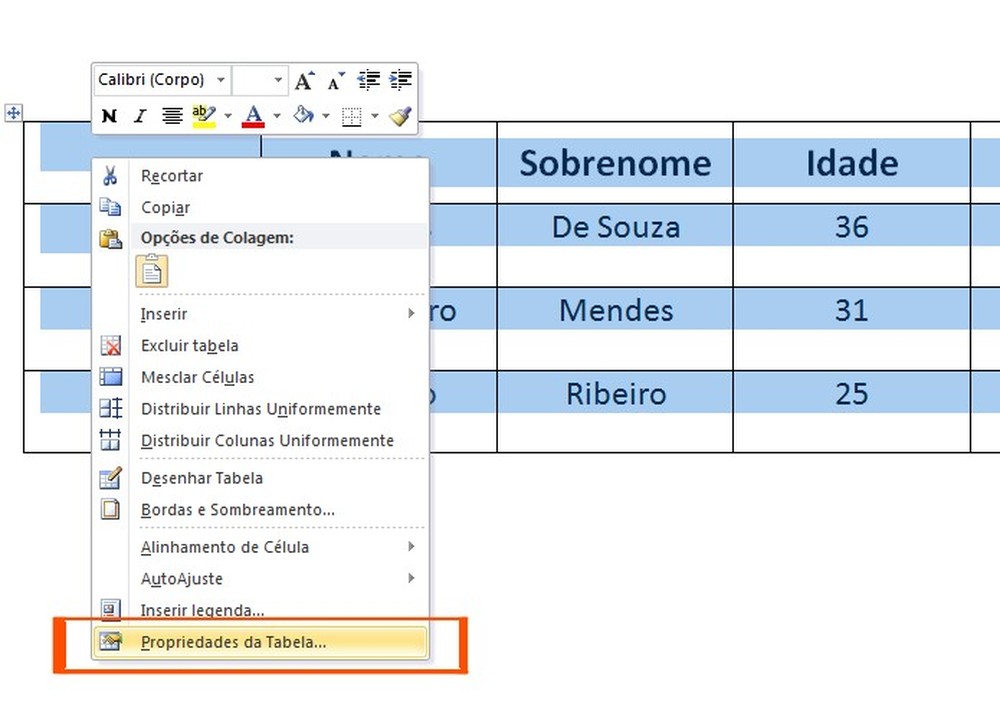Choose Mesclar Células
1000x711 pixels.
click(x=260, y=377)
